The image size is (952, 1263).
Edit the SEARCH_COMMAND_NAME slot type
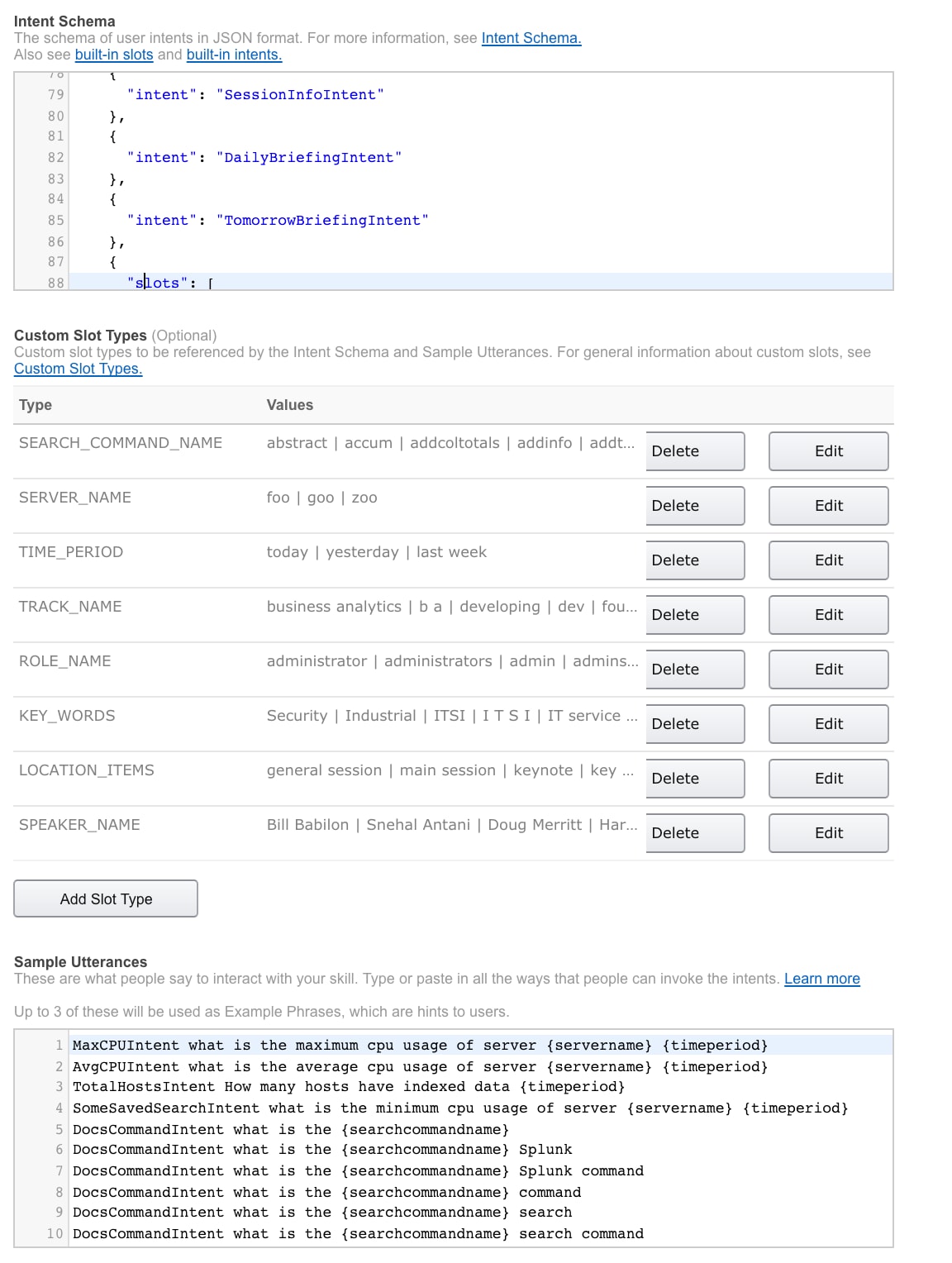tap(829, 451)
